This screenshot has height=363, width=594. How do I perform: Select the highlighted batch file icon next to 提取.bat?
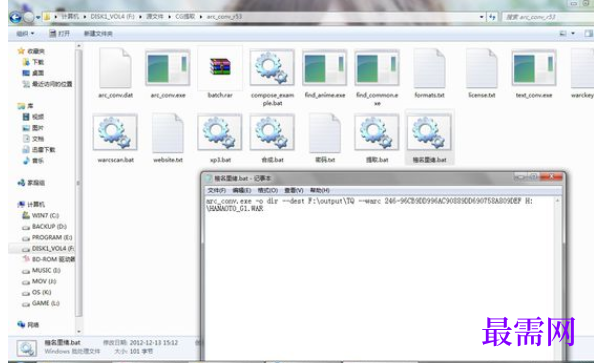click(429, 133)
